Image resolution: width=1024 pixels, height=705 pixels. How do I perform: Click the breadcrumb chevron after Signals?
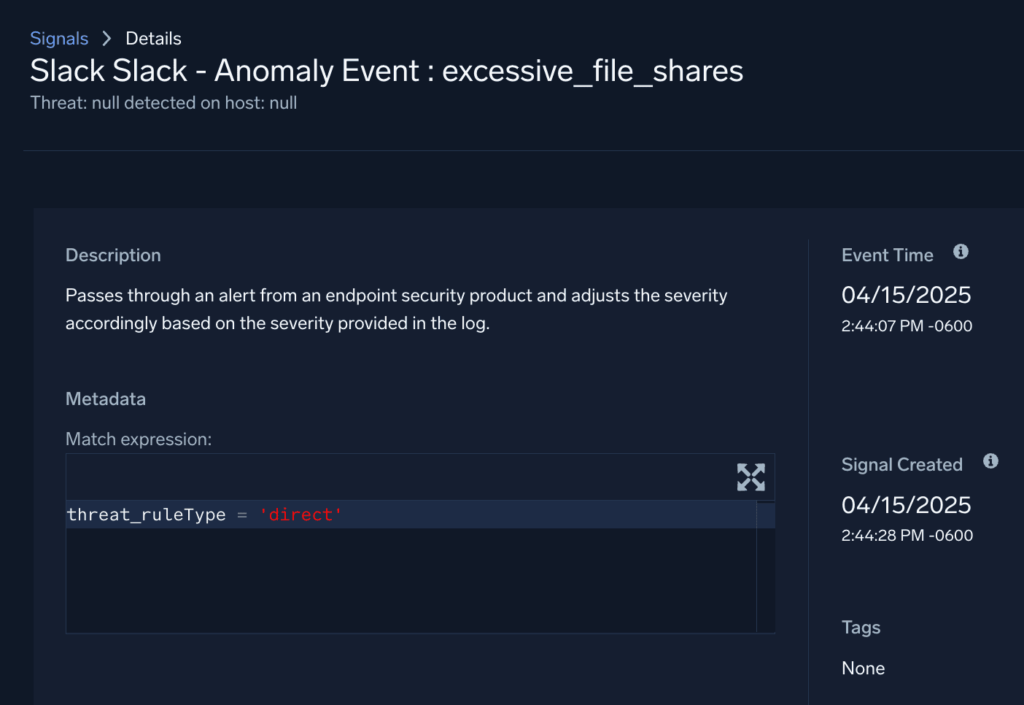tap(104, 38)
